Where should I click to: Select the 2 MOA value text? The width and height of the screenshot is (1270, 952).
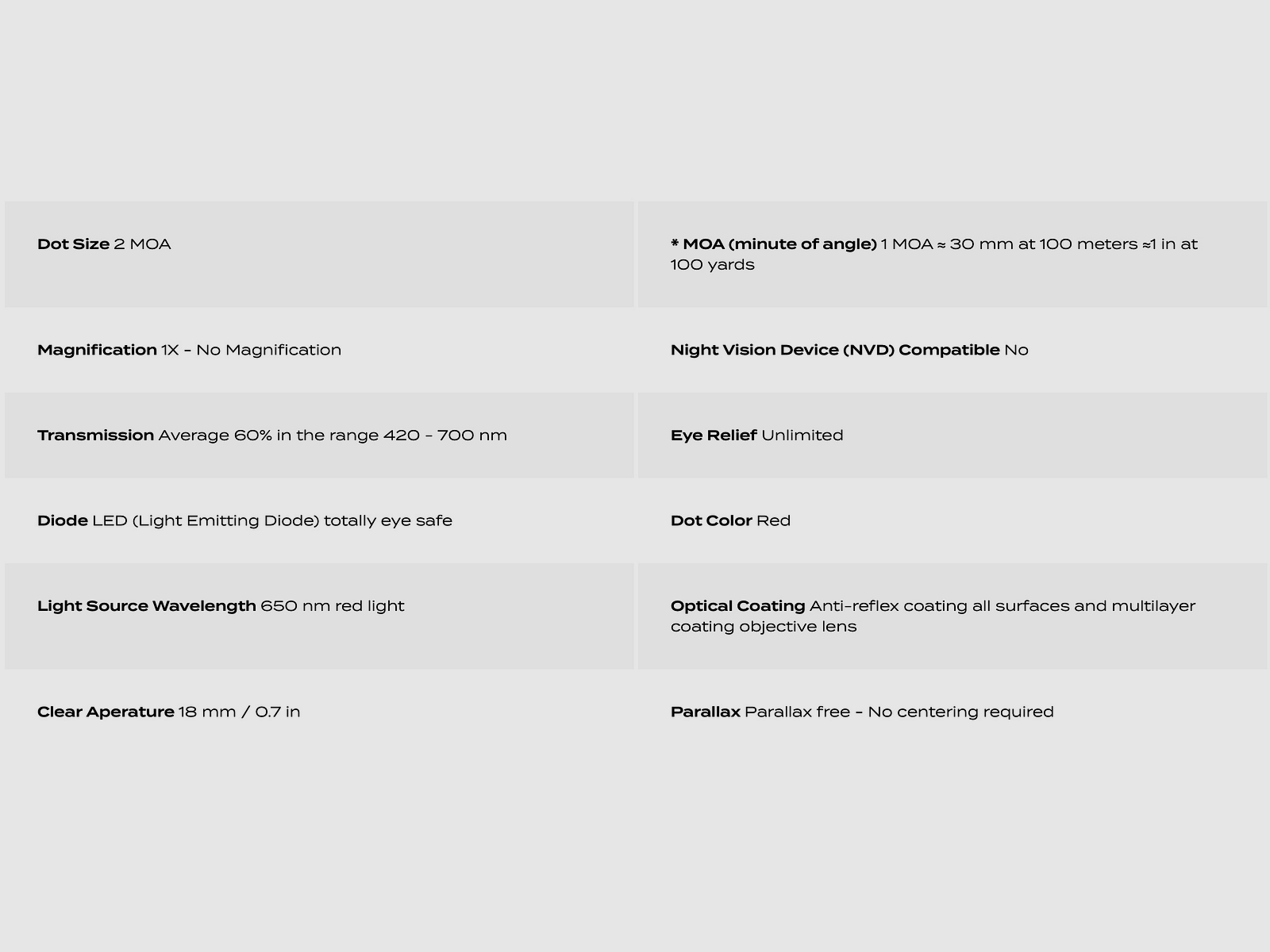(x=143, y=244)
